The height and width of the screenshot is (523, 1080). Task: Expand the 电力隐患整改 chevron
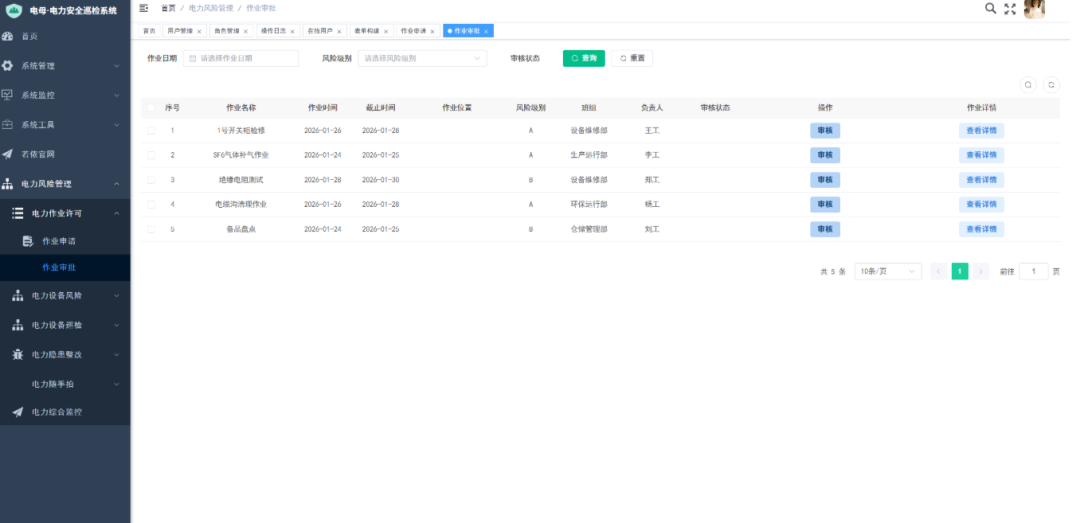pyautogui.click(x=116, y=355)
